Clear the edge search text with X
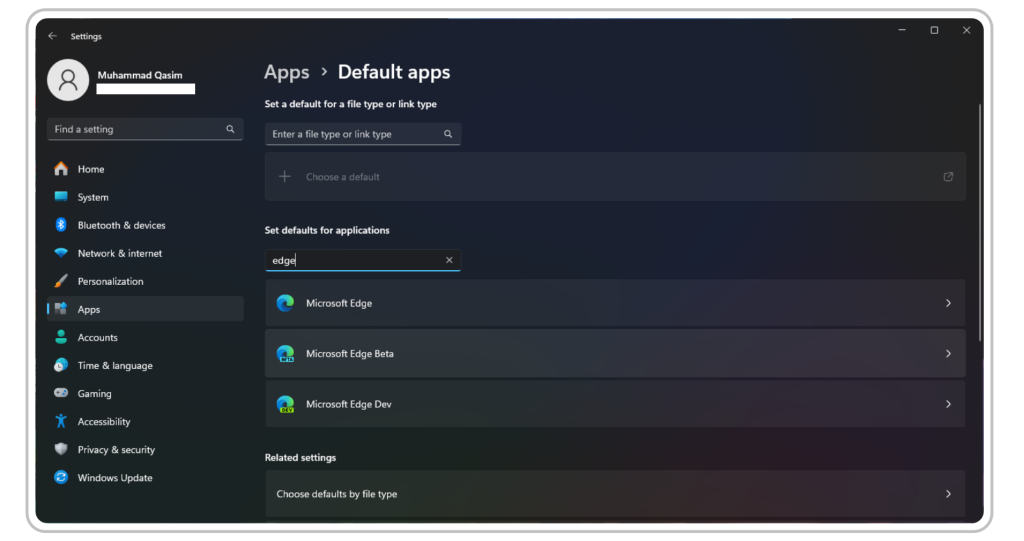 (x=449, y=260)
